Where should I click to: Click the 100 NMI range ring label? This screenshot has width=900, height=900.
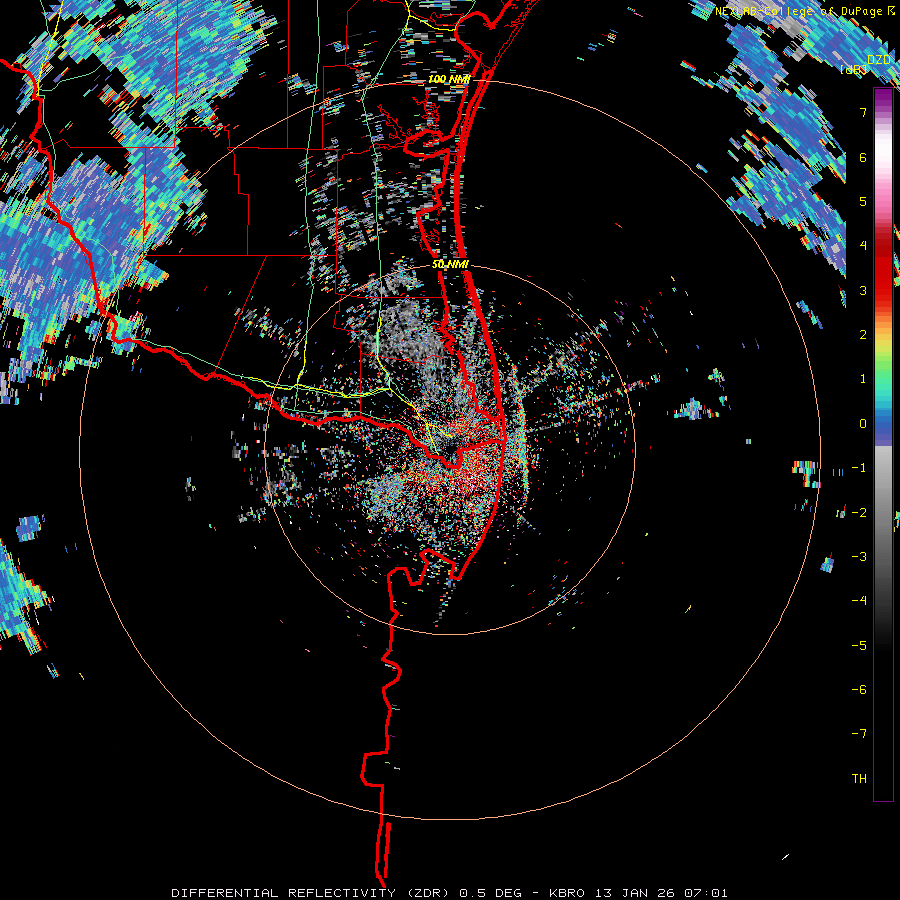tap(449, 79)
